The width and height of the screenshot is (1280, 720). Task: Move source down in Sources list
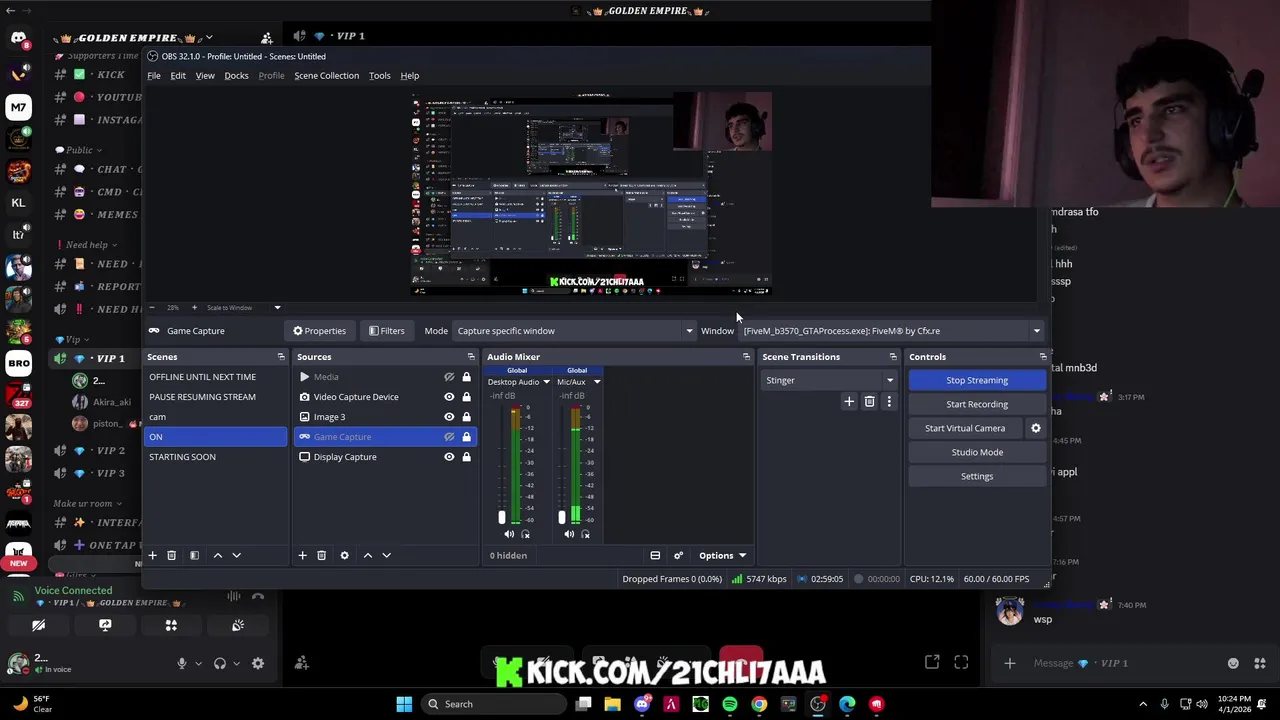coord(386,555)
